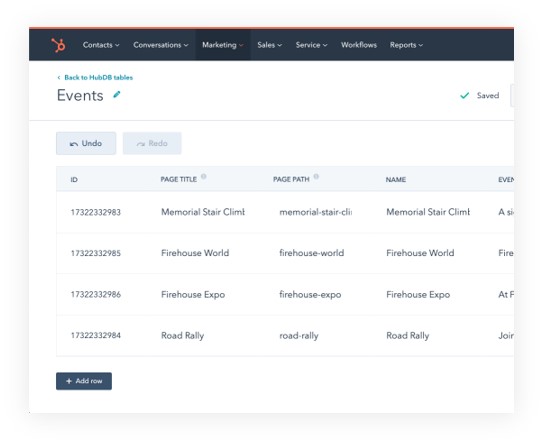Follow the Back to HubDB tables link
The height and width of the screenshot is (444, 543).
[x=95, y=78]
